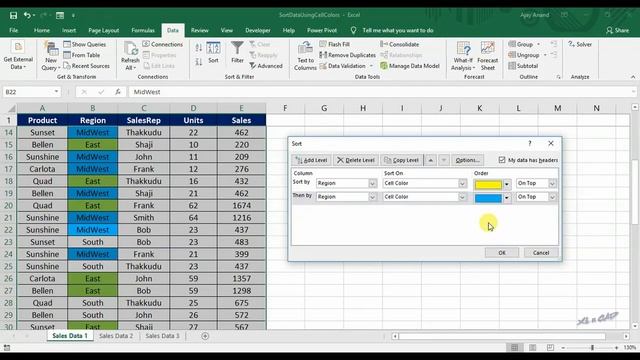Expand the Sort by Region column dropdown

point(372,183)
